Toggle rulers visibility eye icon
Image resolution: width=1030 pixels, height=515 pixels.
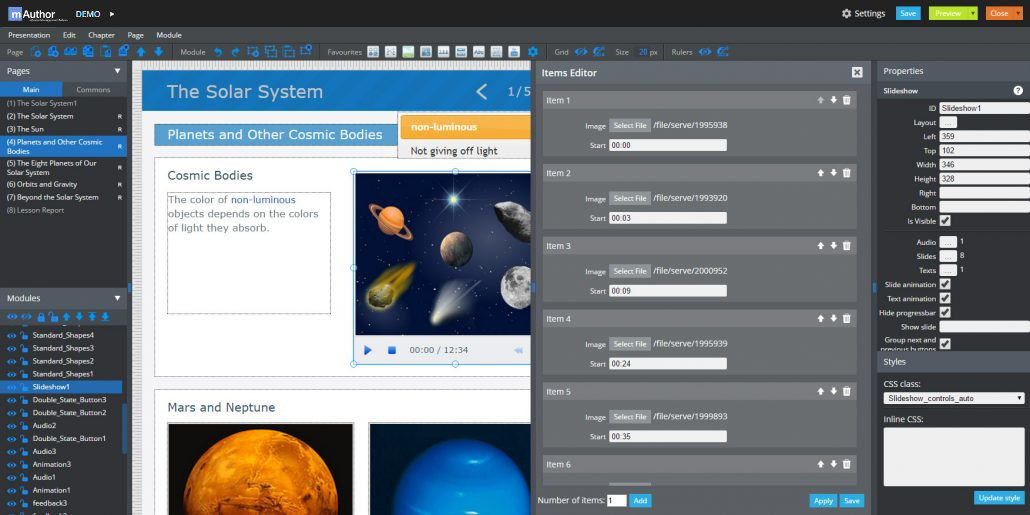(x=705, y=52)
